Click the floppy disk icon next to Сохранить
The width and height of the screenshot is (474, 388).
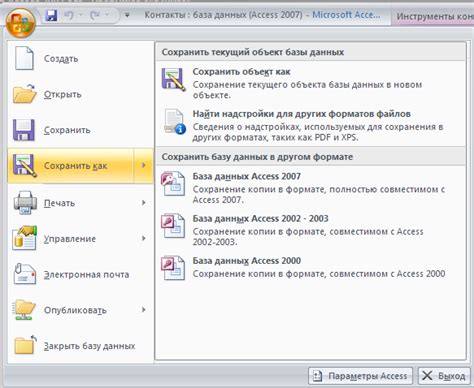click(x=24, y=130)
